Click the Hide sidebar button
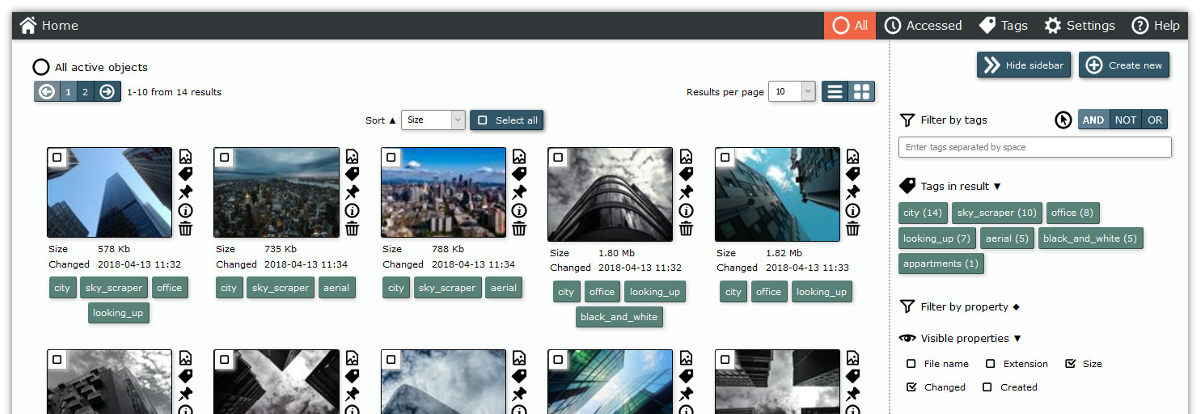This screenshot has height=414, width=1200. pos(1024,65)
